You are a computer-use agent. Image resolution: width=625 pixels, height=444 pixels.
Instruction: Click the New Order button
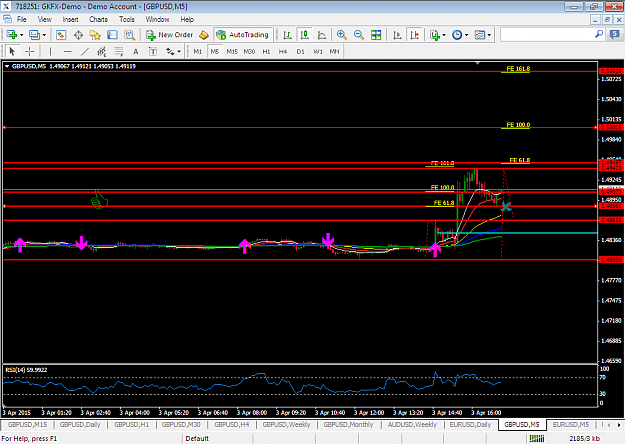(170, 35)
